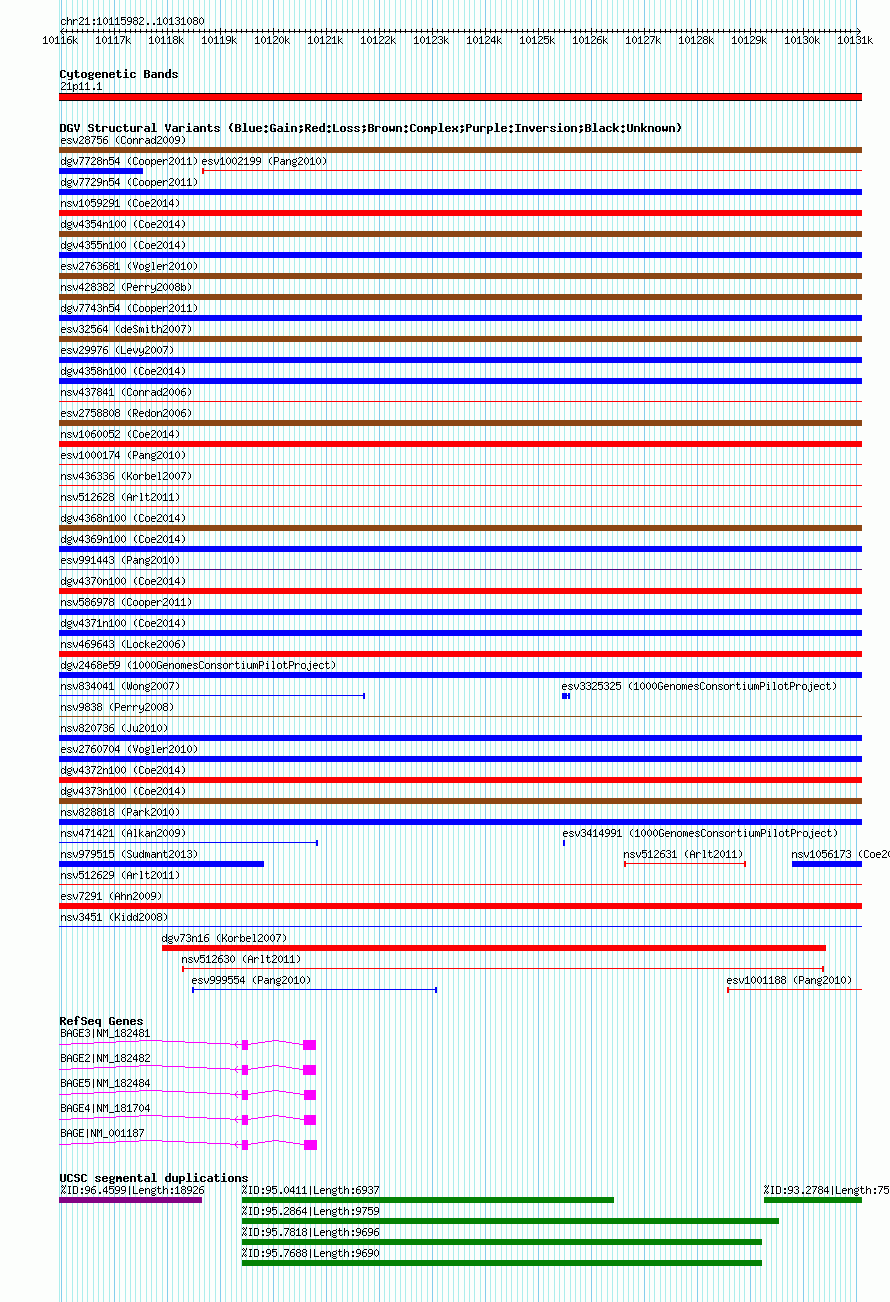The height and width of the screenshot is (1302, 890).
Task: Select variant nsv428382 (Perry2008b) label
Action: [127, 288]
